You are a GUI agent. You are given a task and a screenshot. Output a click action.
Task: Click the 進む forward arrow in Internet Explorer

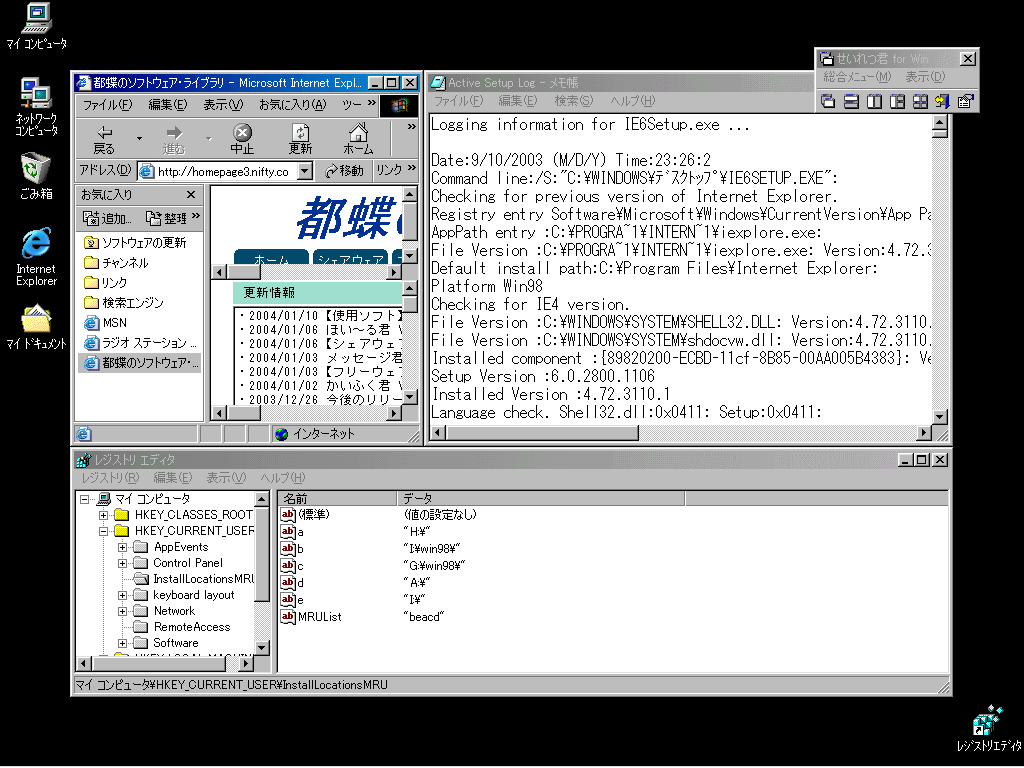[174, 139]
